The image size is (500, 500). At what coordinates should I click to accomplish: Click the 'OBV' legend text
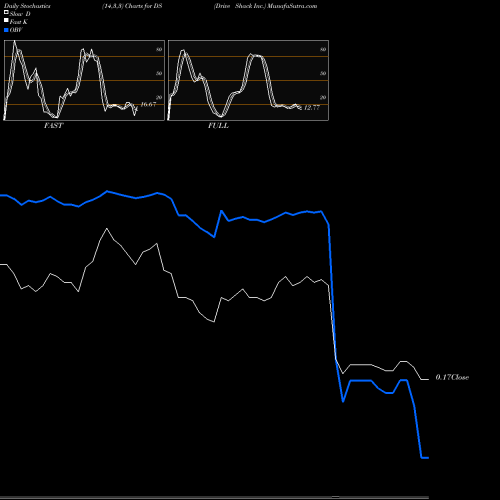(16, 30)
